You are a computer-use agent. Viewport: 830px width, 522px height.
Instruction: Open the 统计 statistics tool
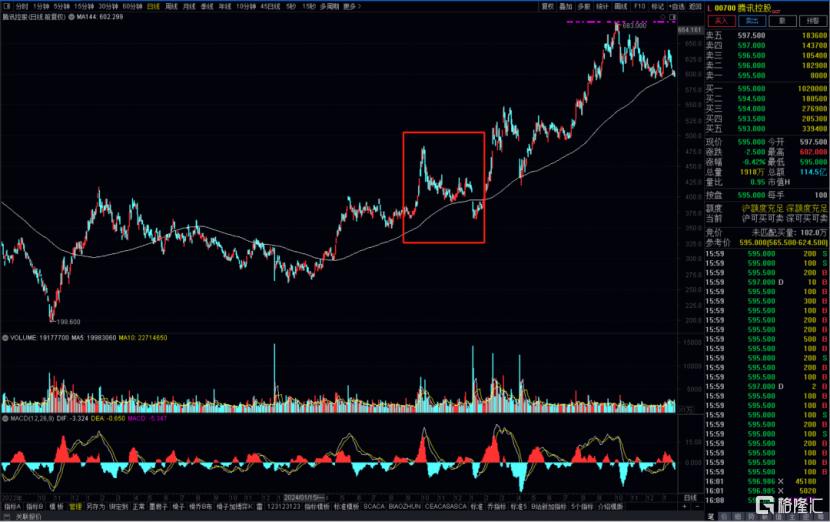point(602,6)
